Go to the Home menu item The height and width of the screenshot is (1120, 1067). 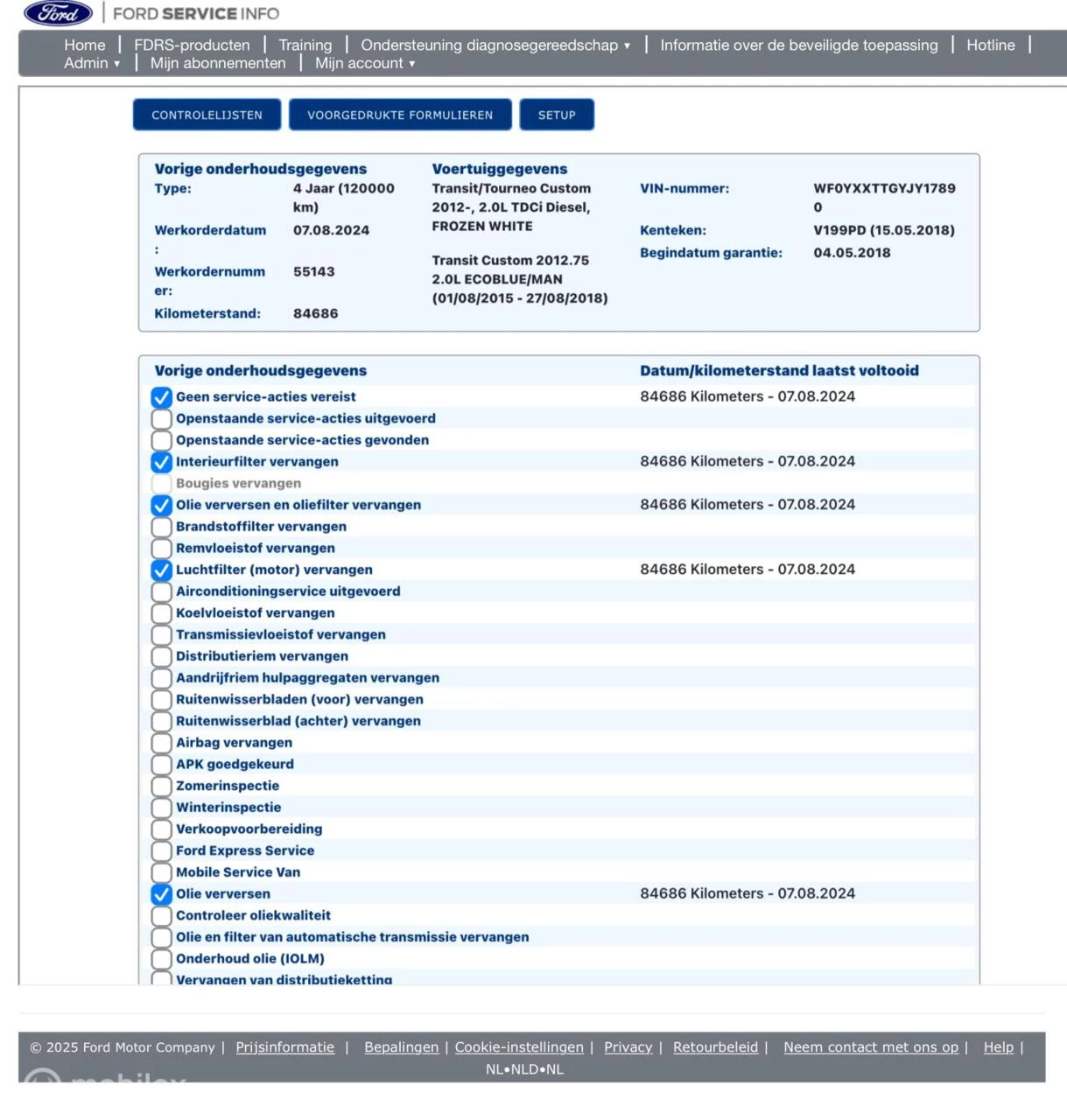pyautogui.click(x=84, y=45)
